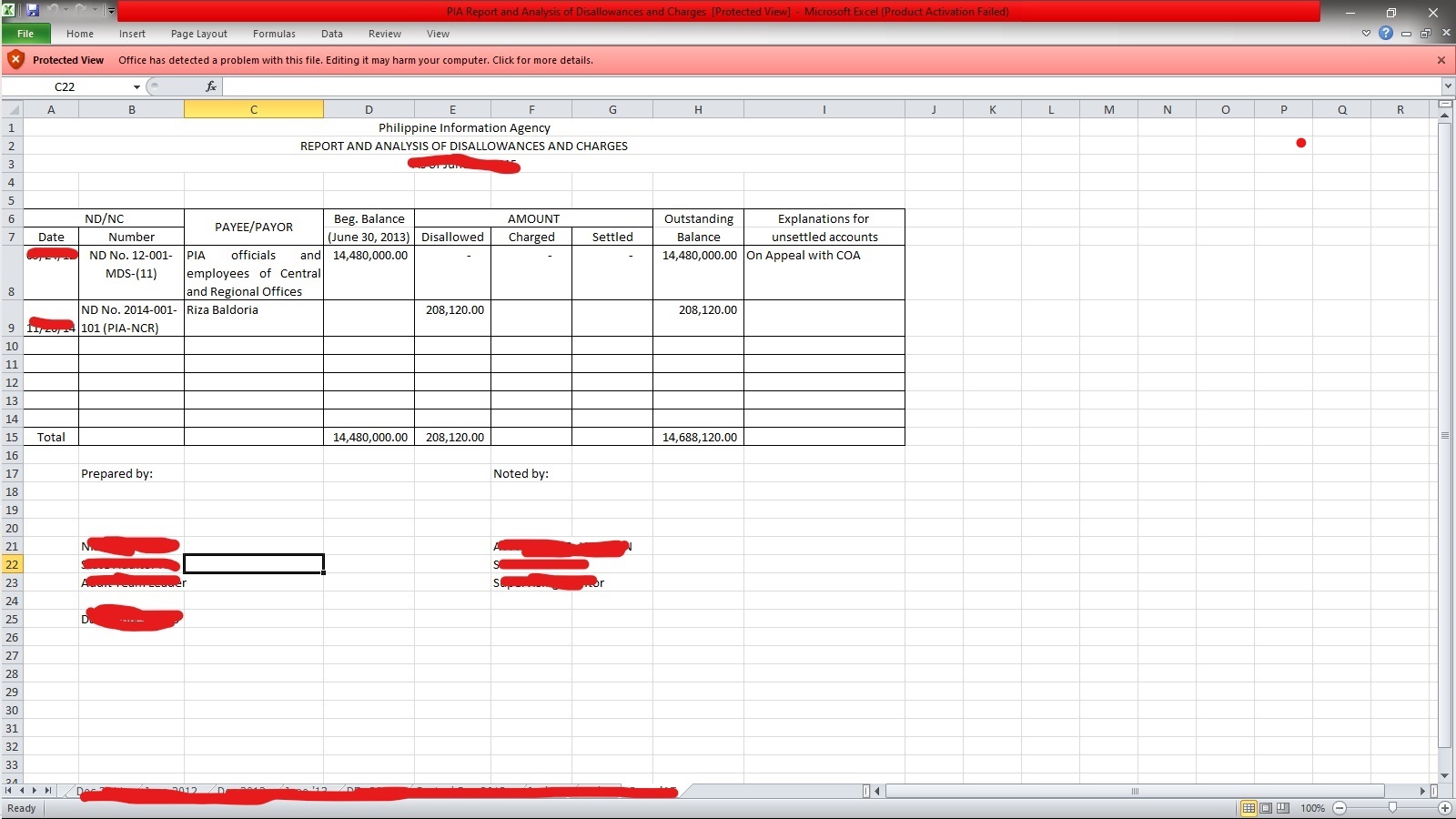Image resolution: width=1456 pixels, height=819 pixels.
Task: Select column I header
Action: (824, 109)
